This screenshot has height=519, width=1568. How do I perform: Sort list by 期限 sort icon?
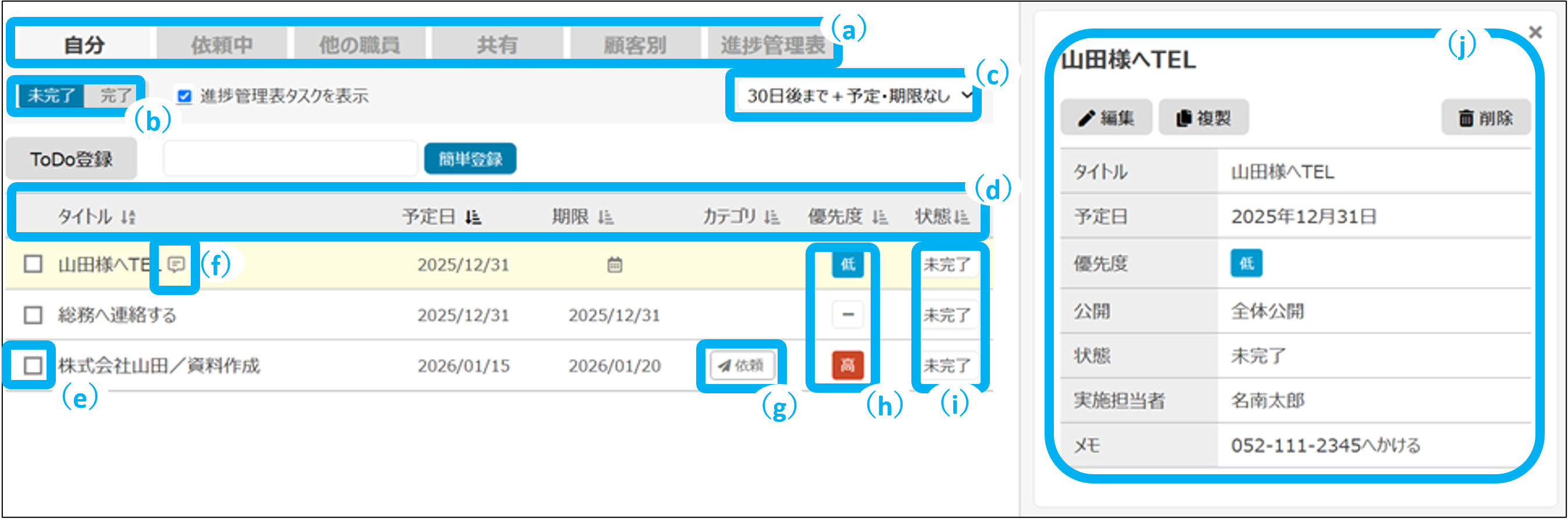point(605,217)
